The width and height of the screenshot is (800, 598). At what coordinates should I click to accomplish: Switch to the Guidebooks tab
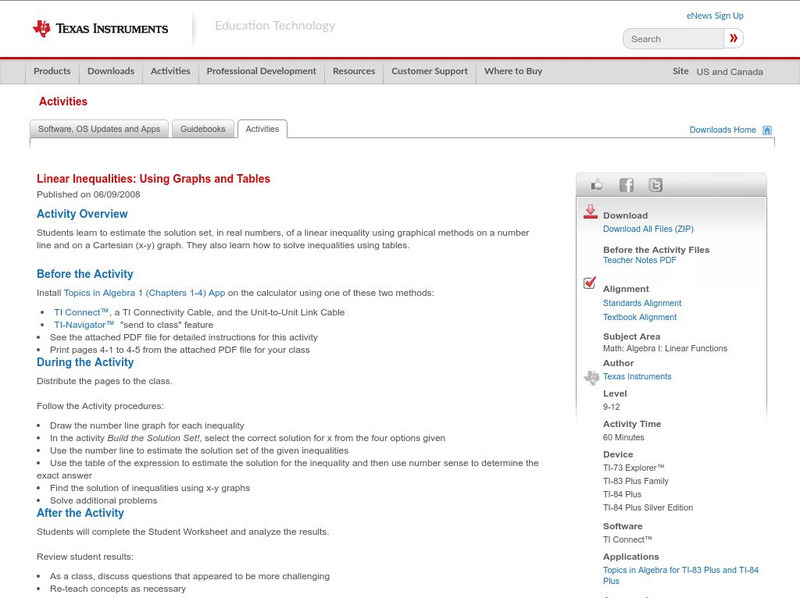(x=203, y=129)
